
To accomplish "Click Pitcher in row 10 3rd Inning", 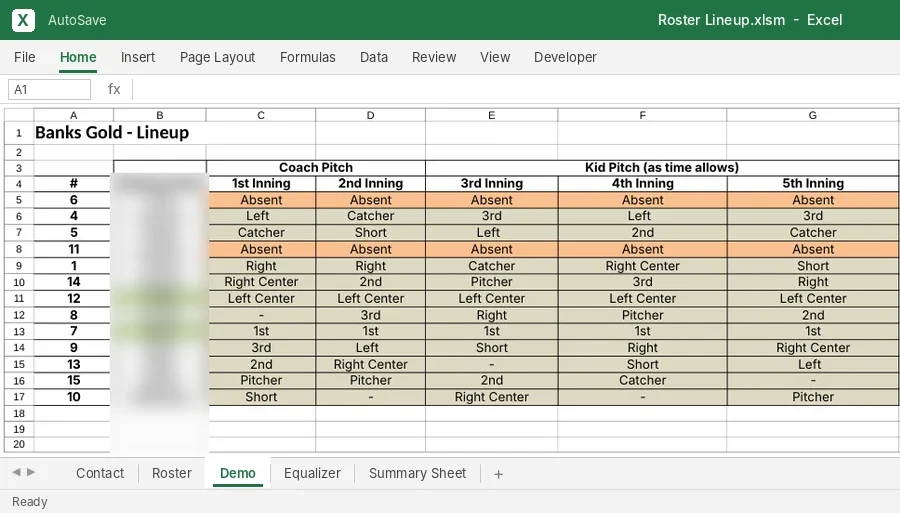I will click(492, 282).
